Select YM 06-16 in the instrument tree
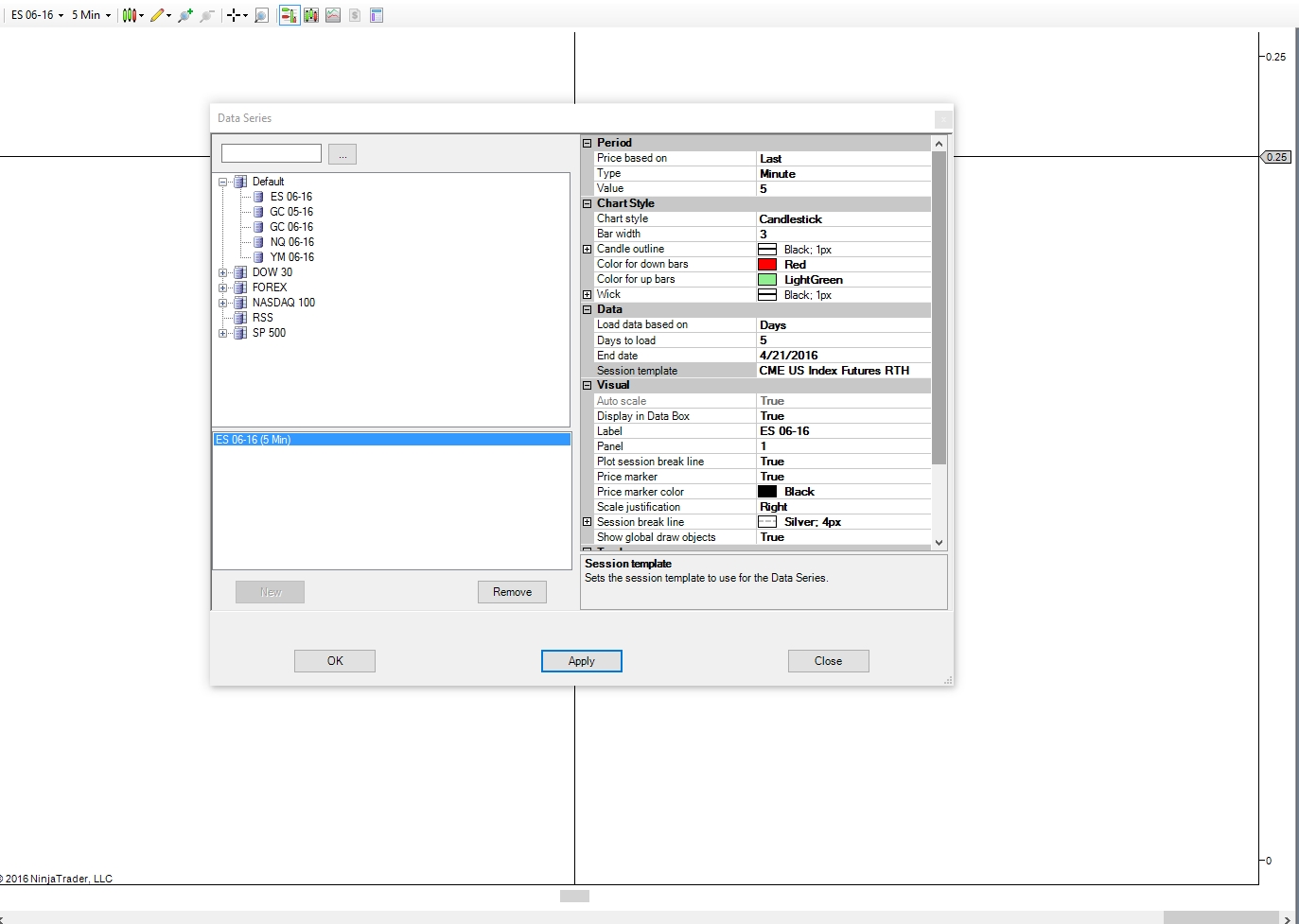The image size is (1299, 924). 291,257
